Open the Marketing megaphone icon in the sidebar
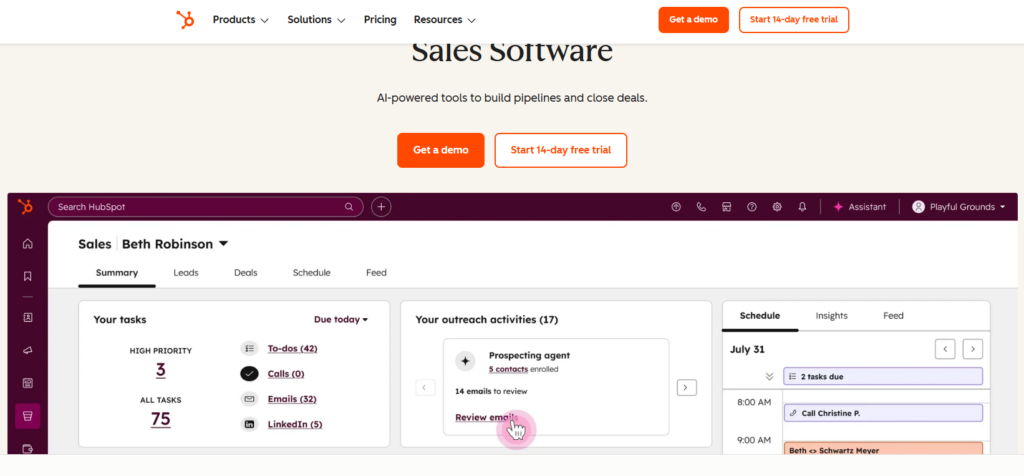This screenshot has height=476, width=1024. click(27, 351)
